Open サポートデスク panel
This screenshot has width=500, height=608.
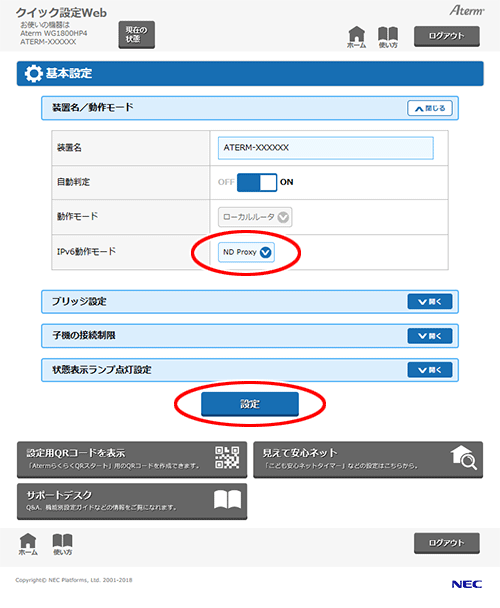(x=132, y=501)
